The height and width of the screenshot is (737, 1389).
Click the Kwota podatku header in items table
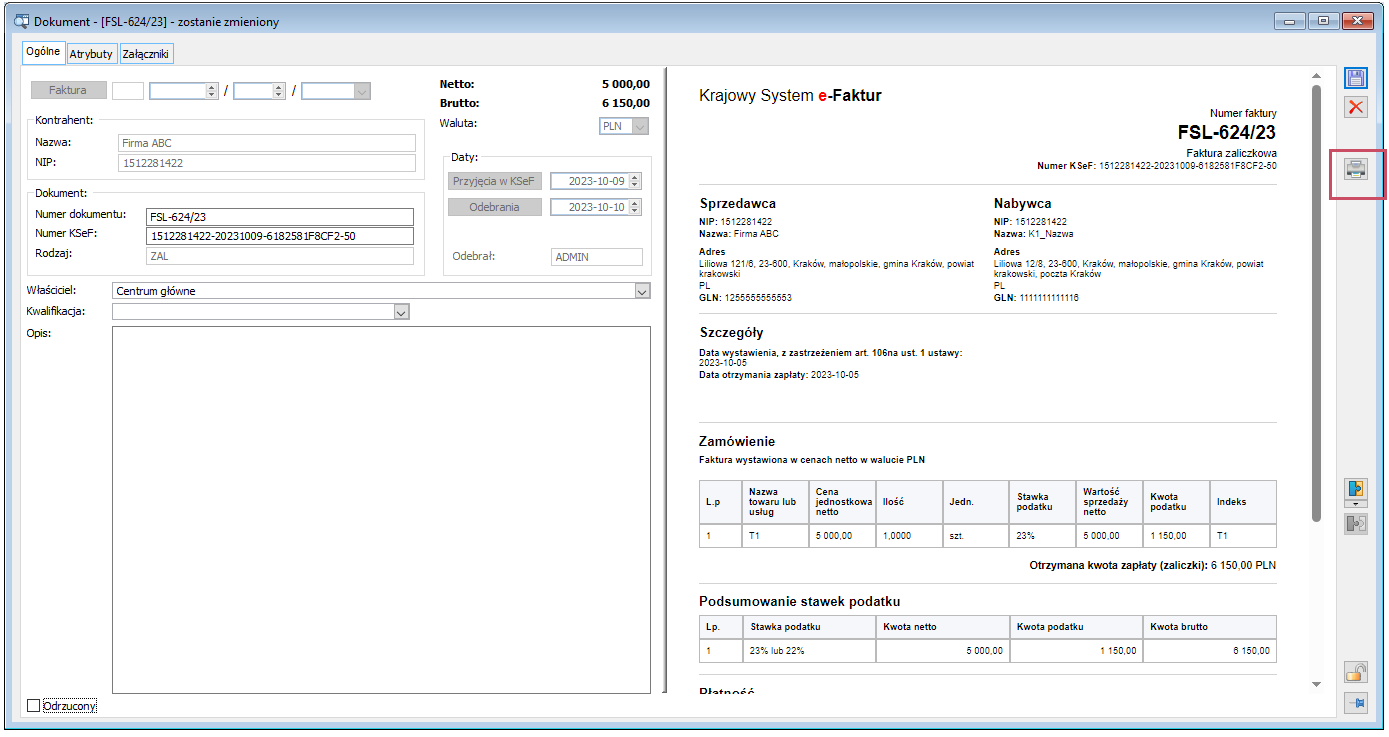click(x=1176, y=501)
